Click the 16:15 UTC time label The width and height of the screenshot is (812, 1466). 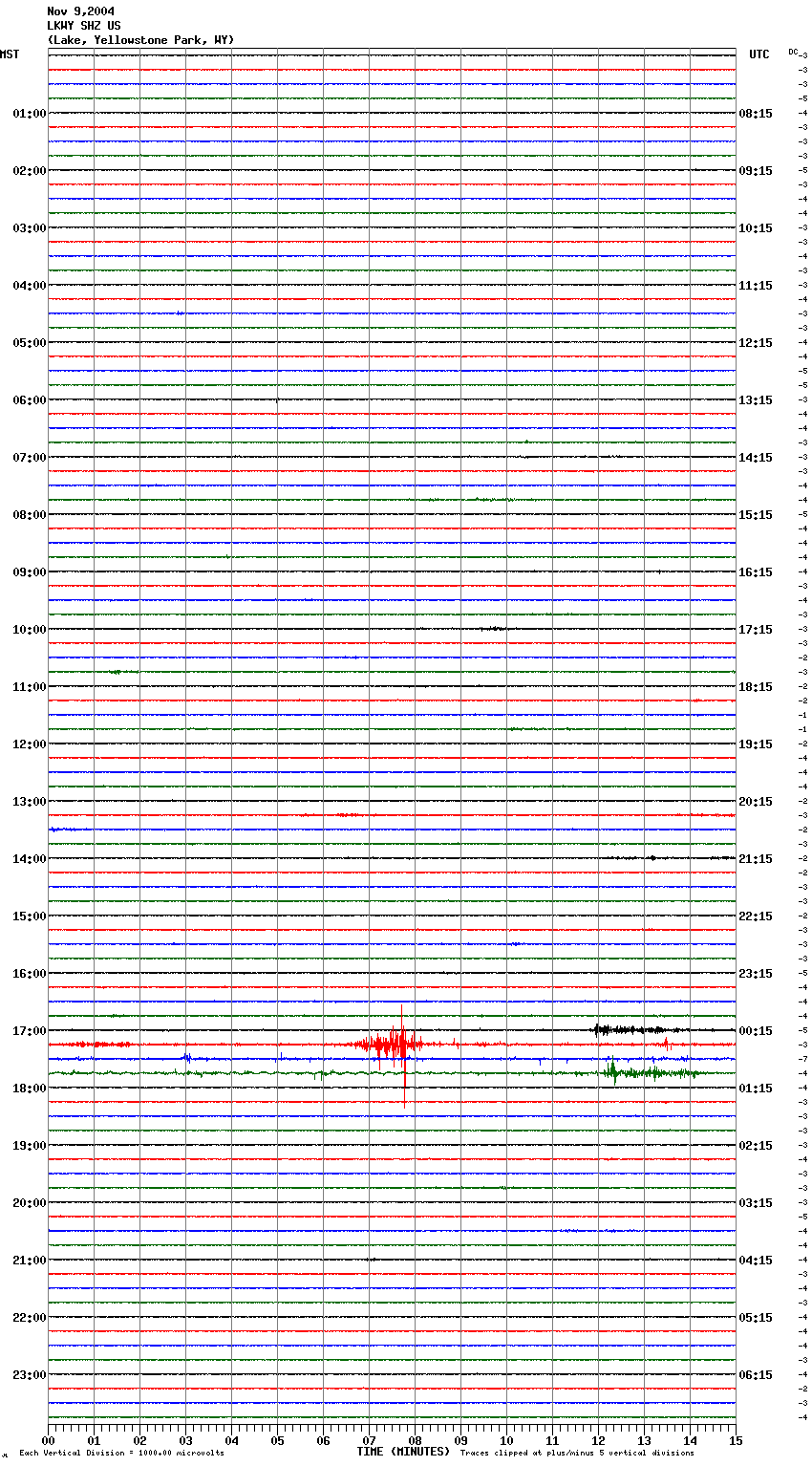tap(756, 572)
